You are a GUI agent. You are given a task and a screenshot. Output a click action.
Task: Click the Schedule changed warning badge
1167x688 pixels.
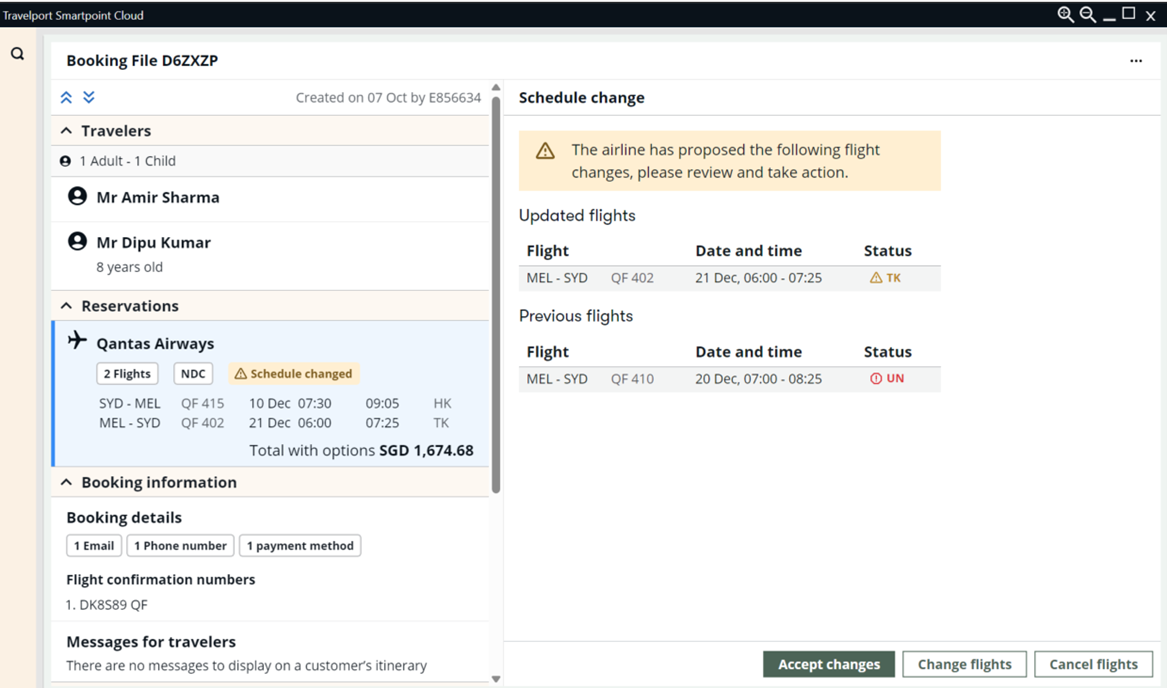point(293,374)
